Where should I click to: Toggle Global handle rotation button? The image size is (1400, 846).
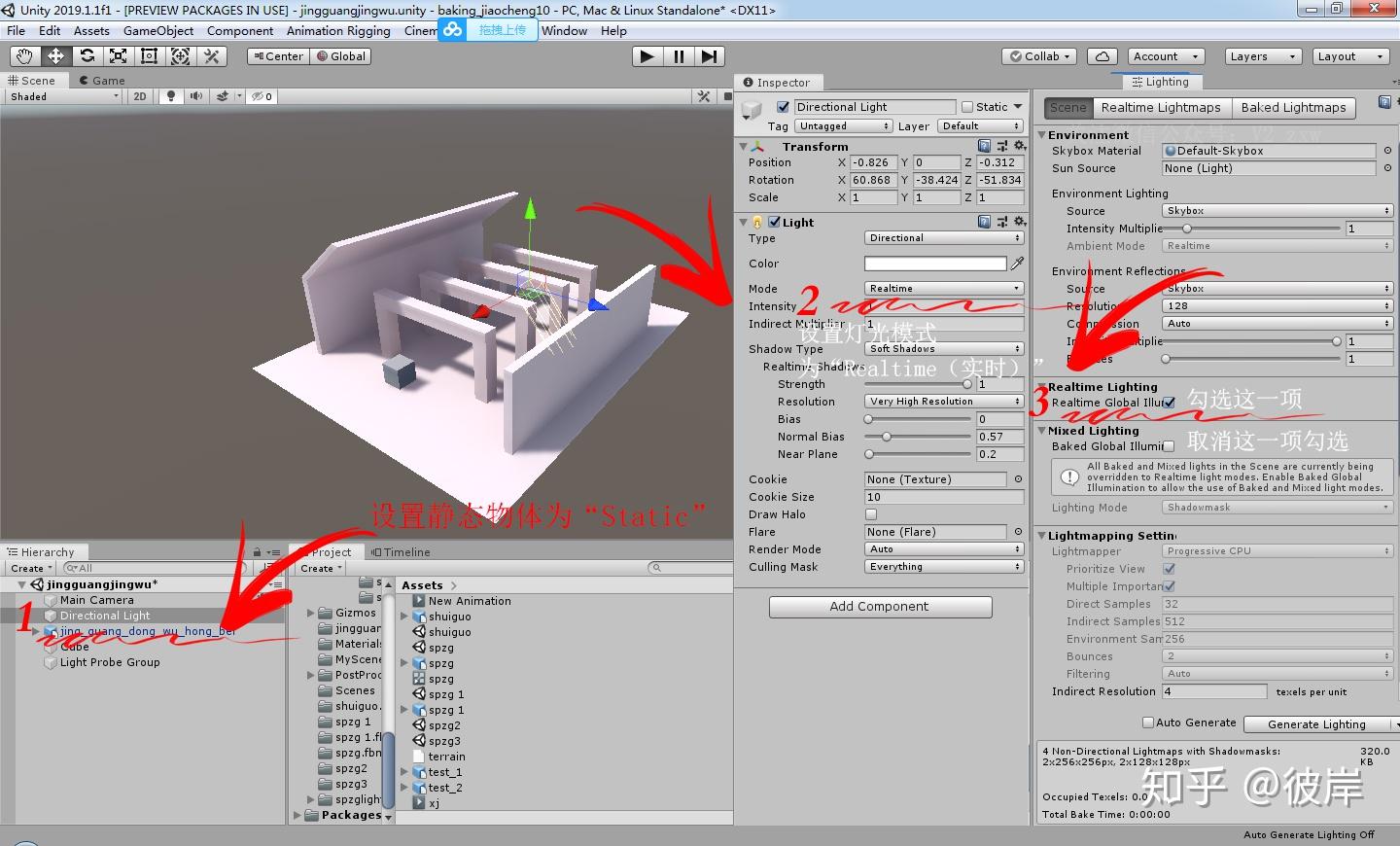(340, 56)
